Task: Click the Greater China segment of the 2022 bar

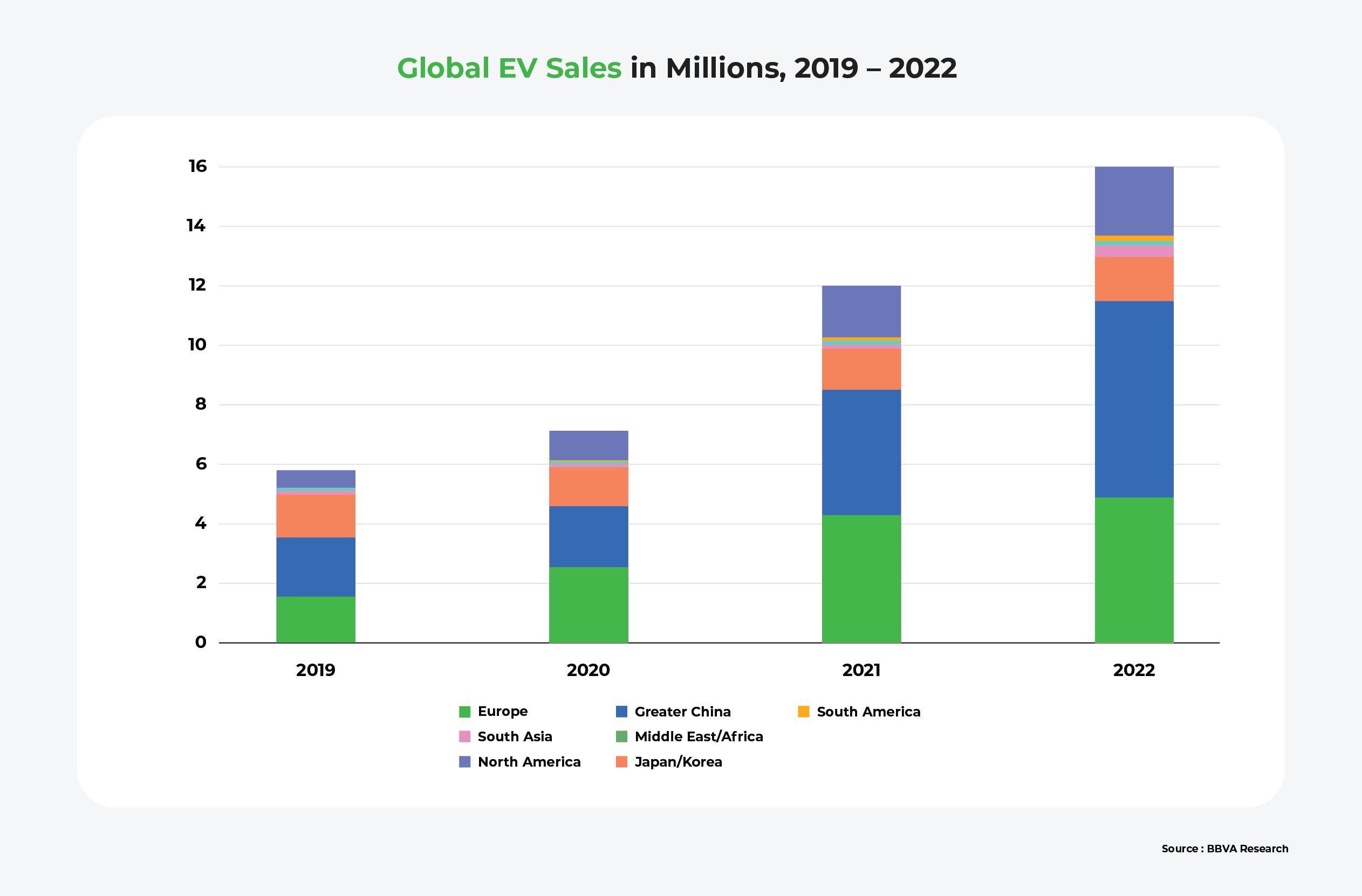Action: (1134, 399)
